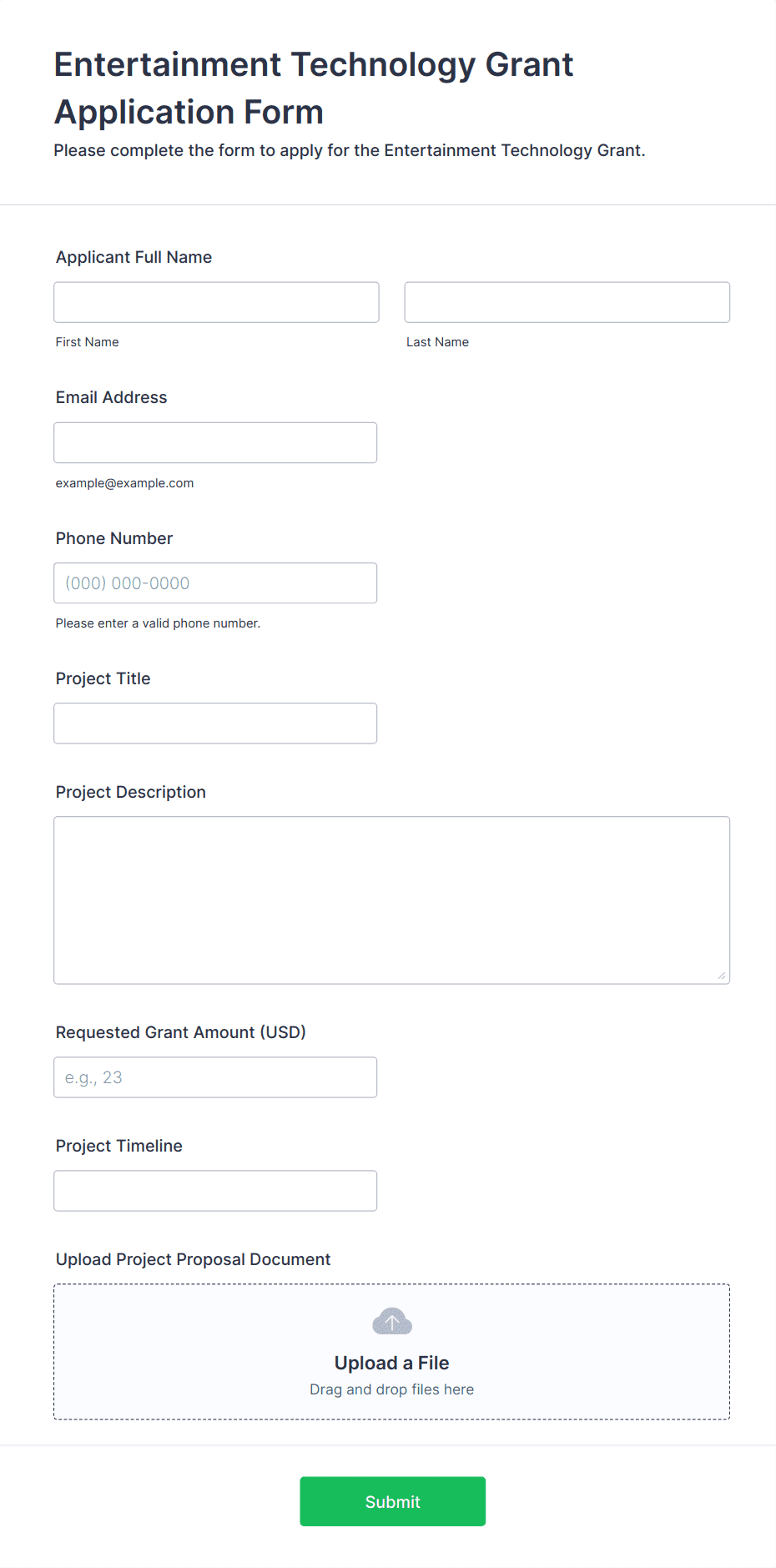
Task: Select the Phone Number input field
Action: click(215, 583)
